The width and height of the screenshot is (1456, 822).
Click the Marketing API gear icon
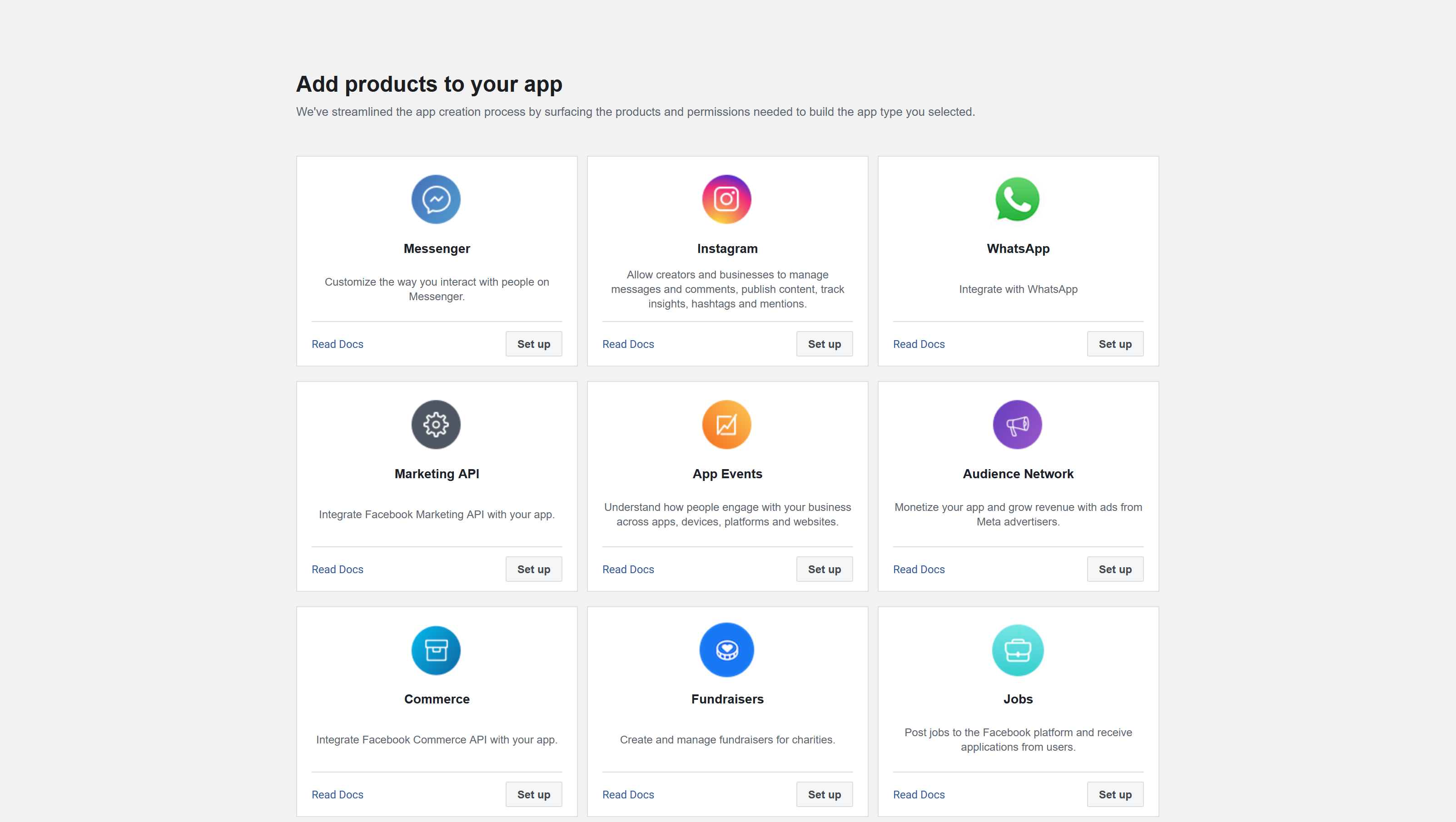click(436, 424)
